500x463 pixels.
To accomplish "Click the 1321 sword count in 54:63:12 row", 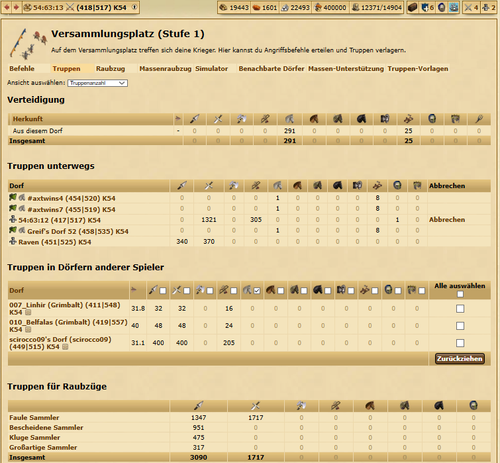I will [209, 220].
